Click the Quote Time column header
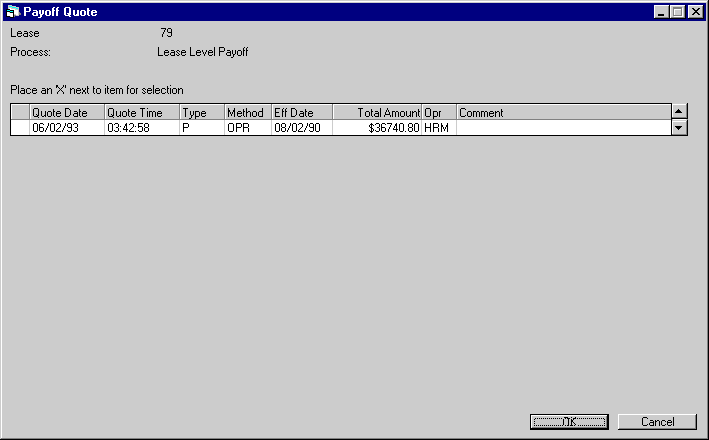The width and height of the screenshot is (709, 440). coord(142,112)
